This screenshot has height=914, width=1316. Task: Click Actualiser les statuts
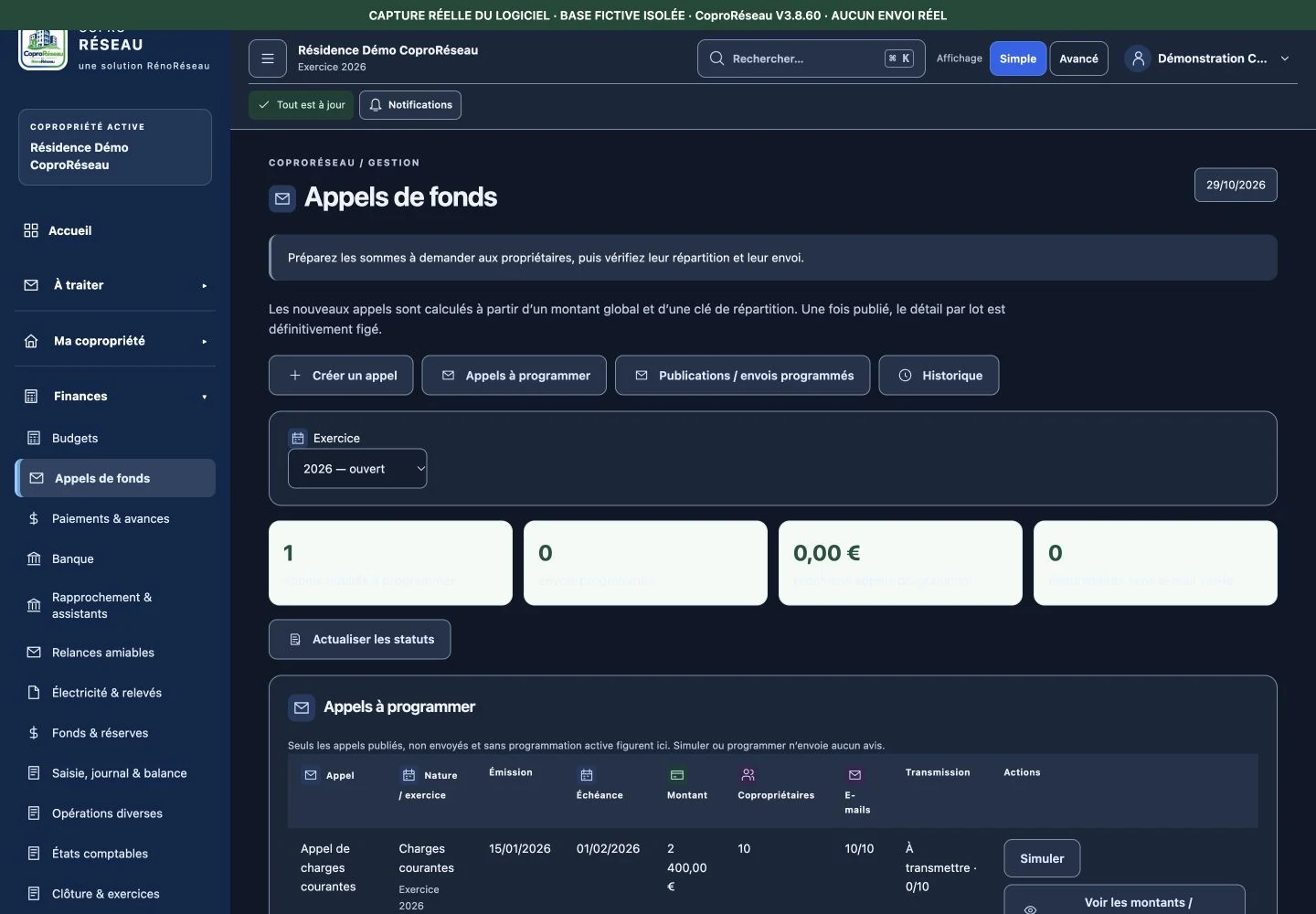point(359,640)
